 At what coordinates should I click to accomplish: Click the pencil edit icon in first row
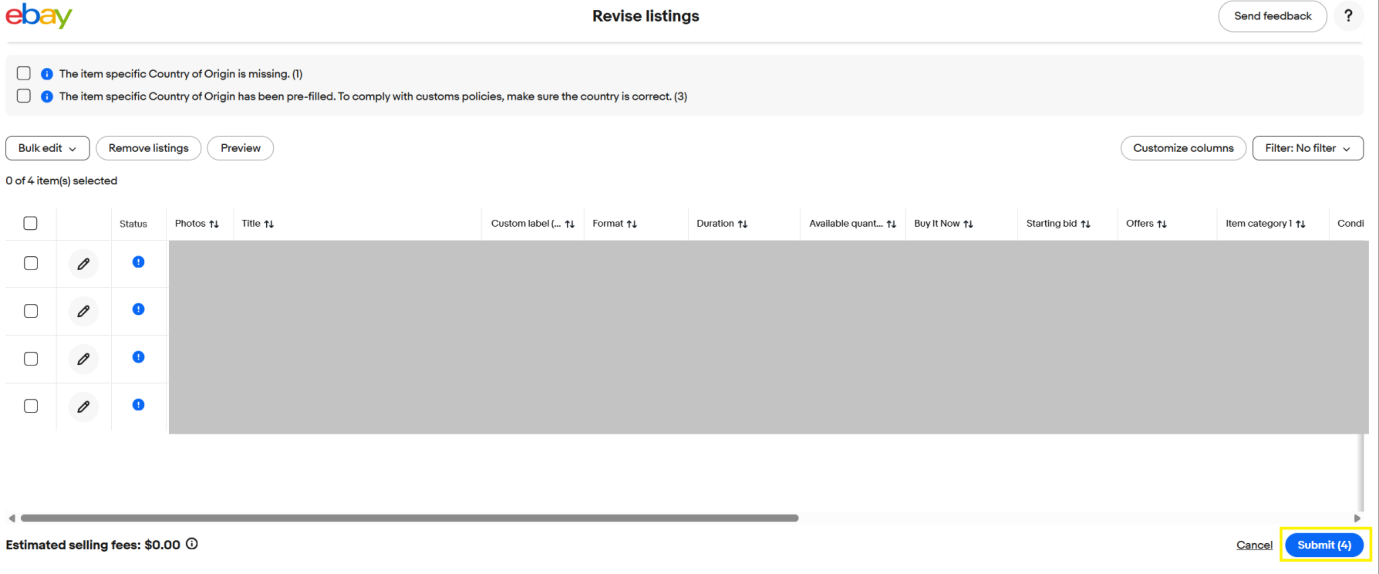click(84, 264)
